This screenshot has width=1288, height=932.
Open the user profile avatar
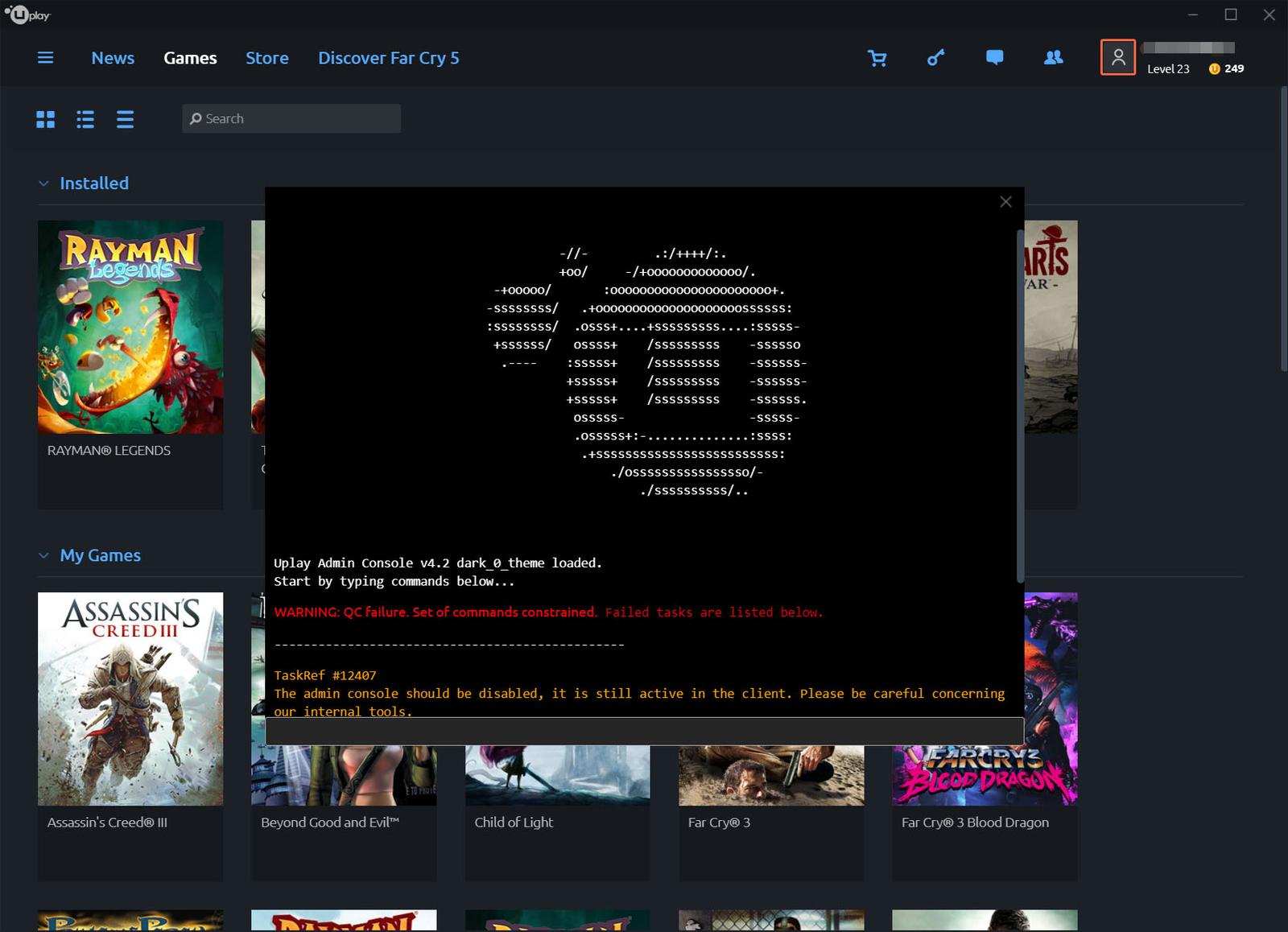(1118, 57)
